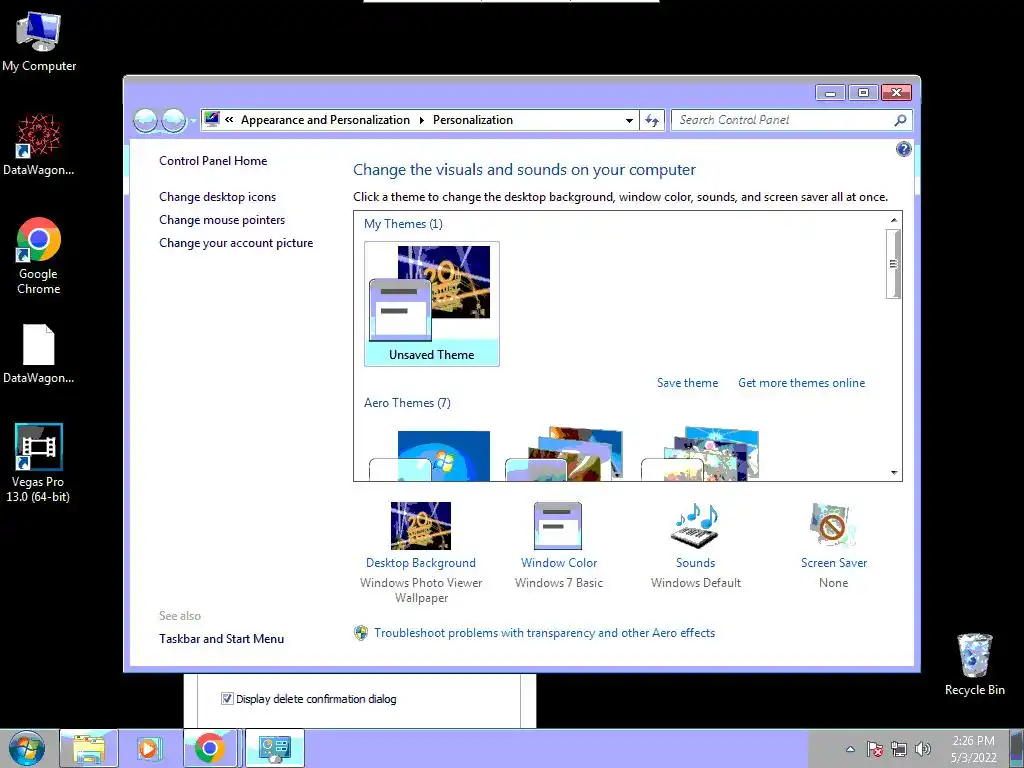The image size is (1024, 768).
Task: Open Windows Media Player from taskbar
Action: 148,748
